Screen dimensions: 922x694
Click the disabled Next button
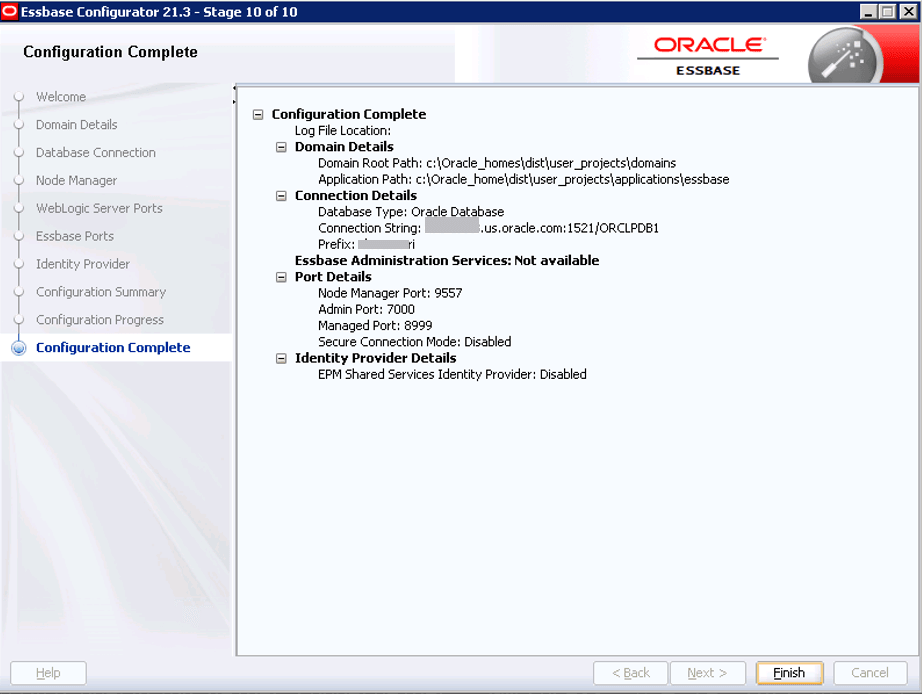[707, 673]
